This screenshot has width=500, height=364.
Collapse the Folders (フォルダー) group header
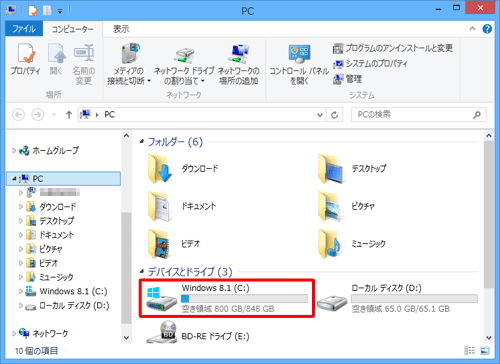click(142, 142)
